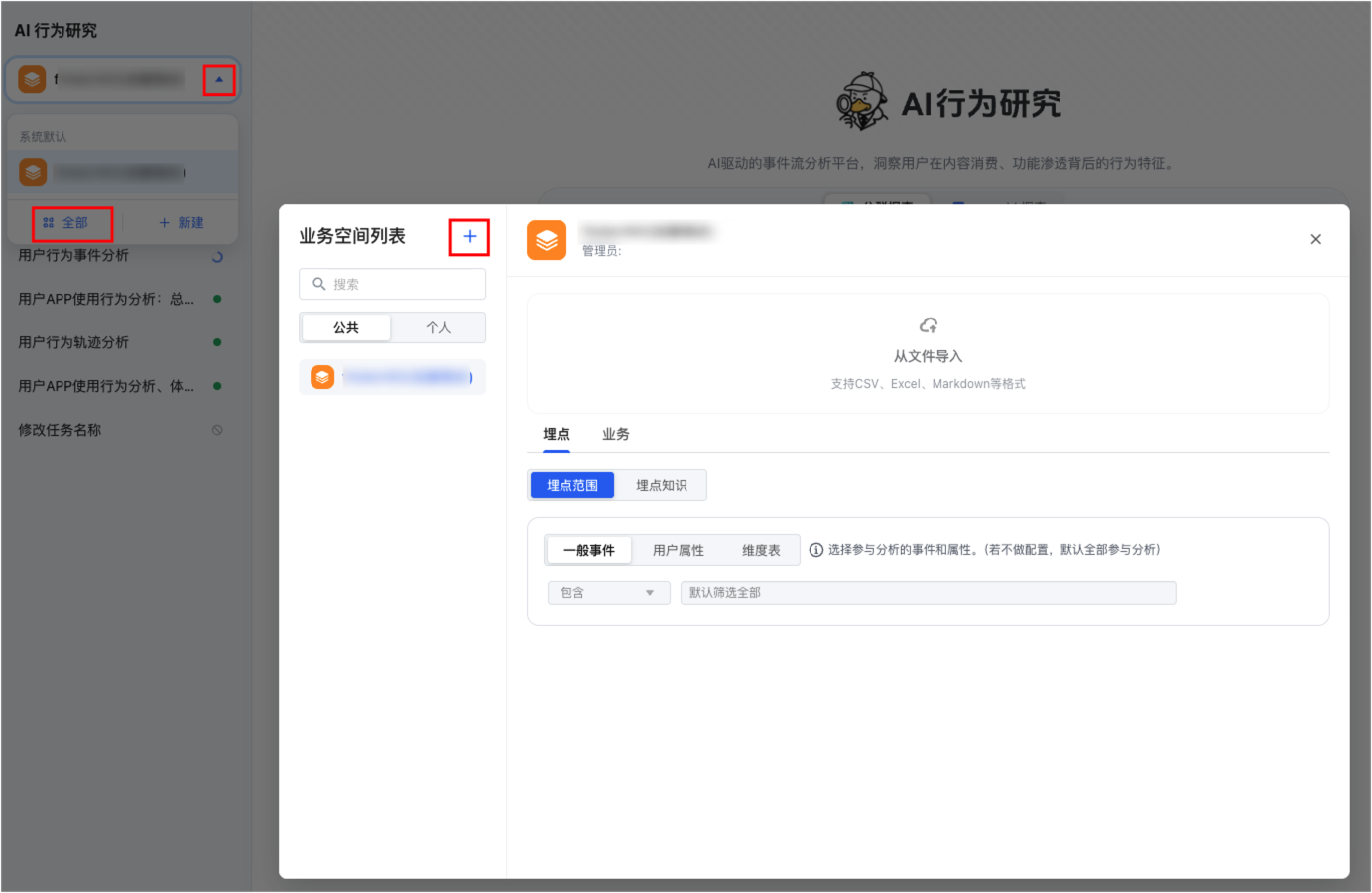This screenshot has width=1372, height=893.
Task: Click the AI 行为研究 sidebar title
Action: click(57, 31)
